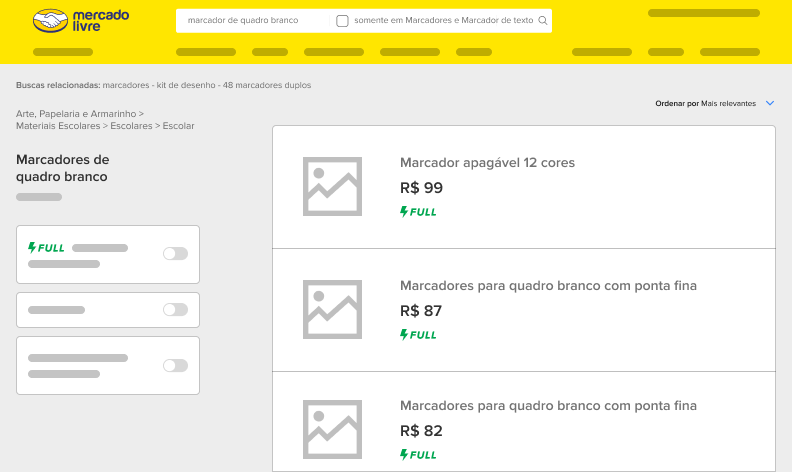Turn on the second filter toggle switch
Screen dimensions: 792x472
pos(175,309)
